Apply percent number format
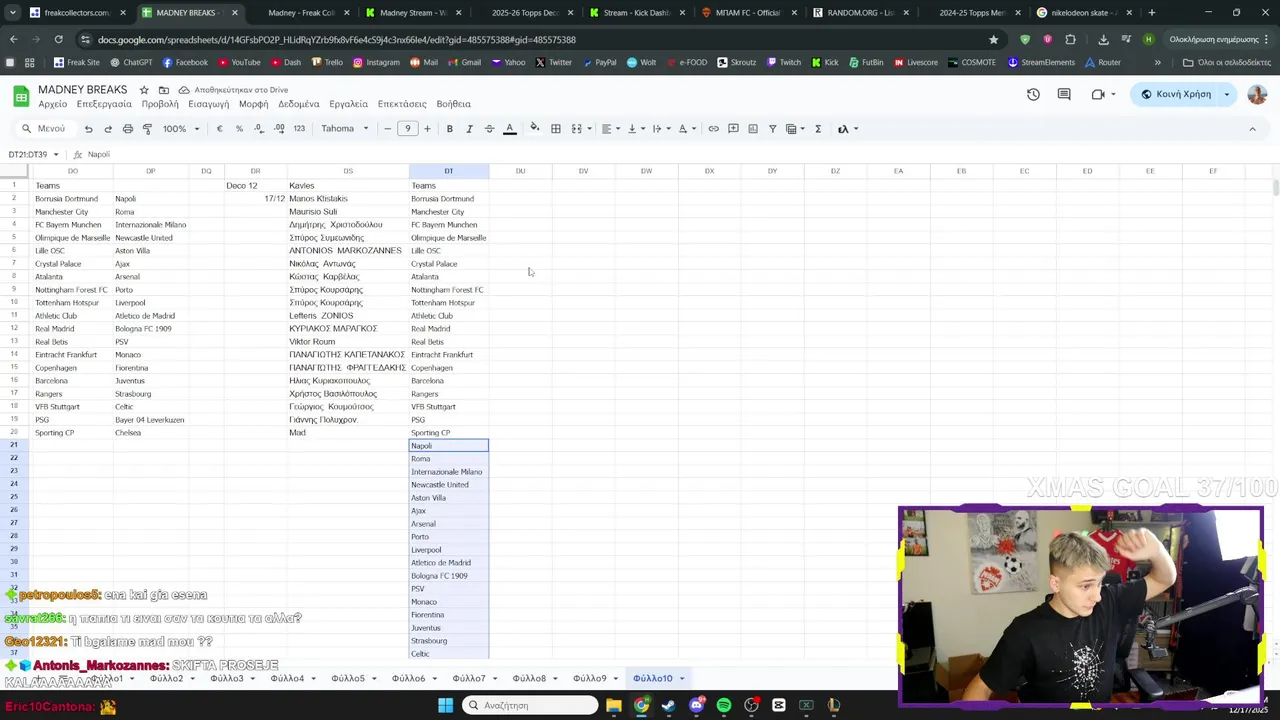Viewport: 1280px width, 720px height. coord(239,129)
